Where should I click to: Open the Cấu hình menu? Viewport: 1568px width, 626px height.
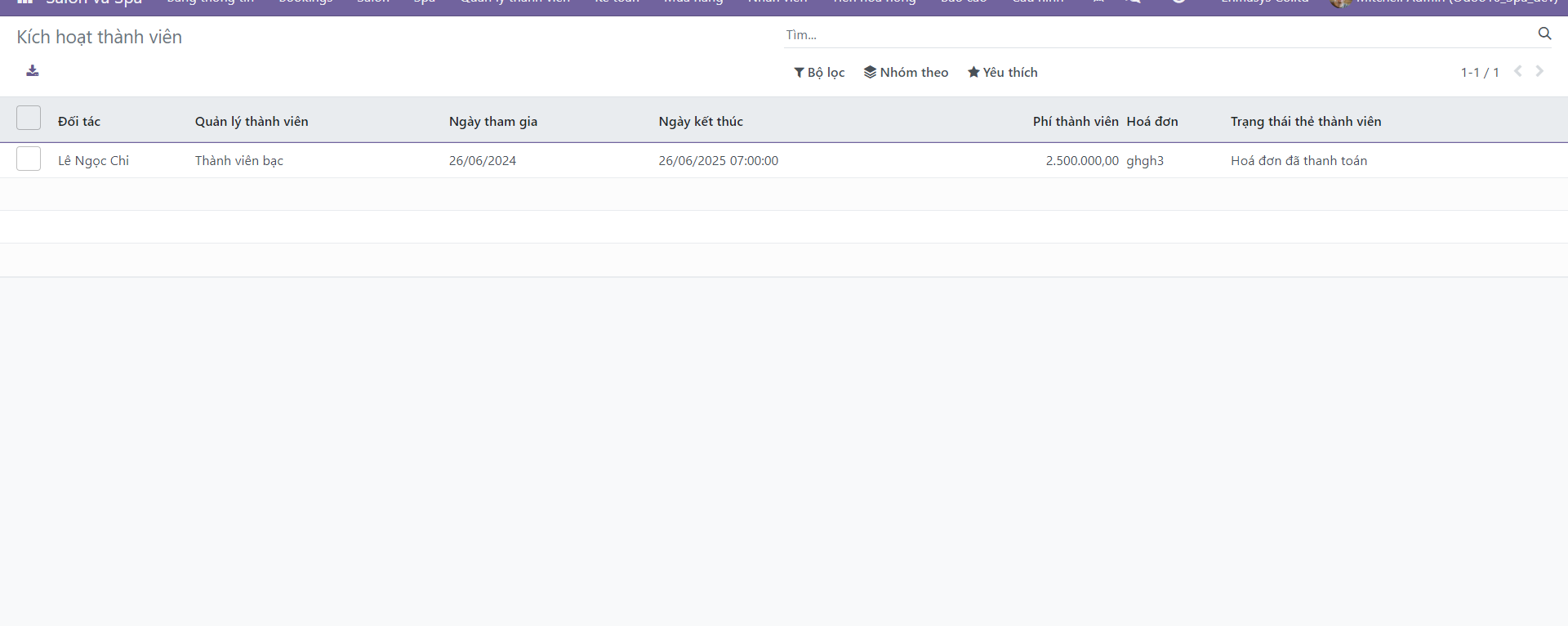[1038, 2]
